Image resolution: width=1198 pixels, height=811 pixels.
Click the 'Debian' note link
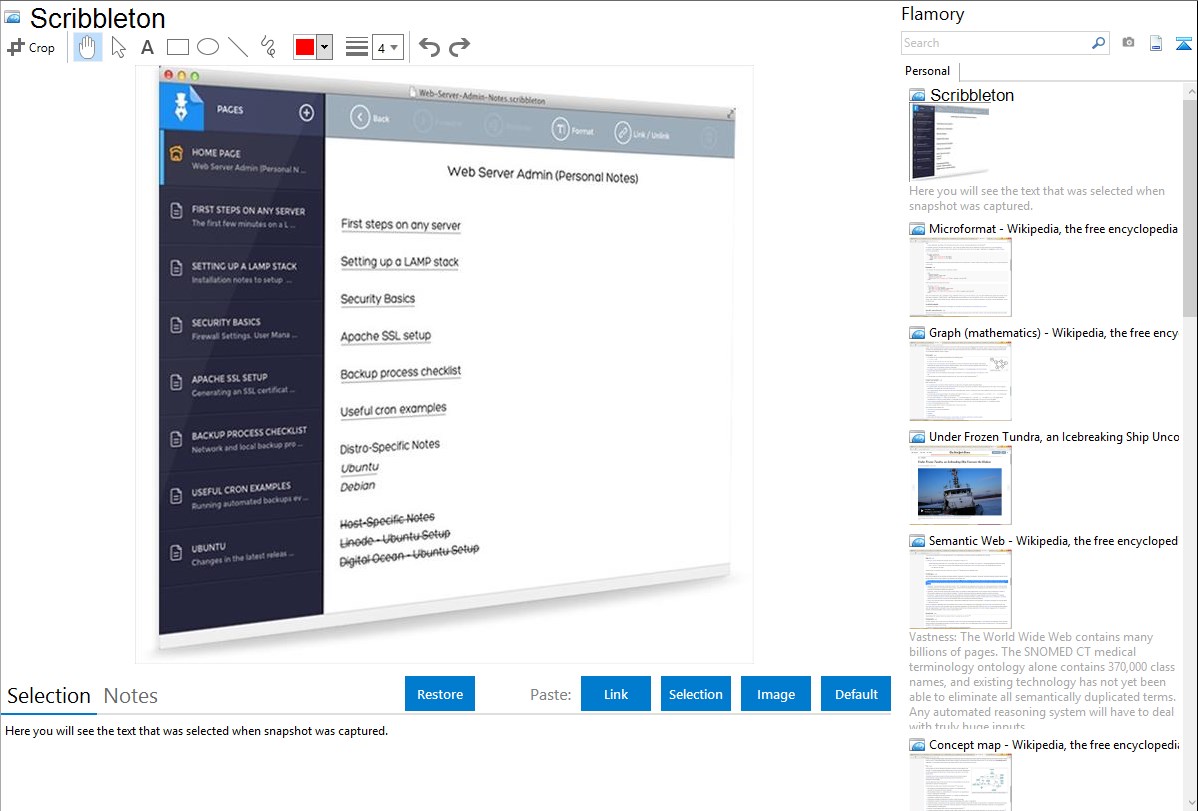(x=358, y=485)
